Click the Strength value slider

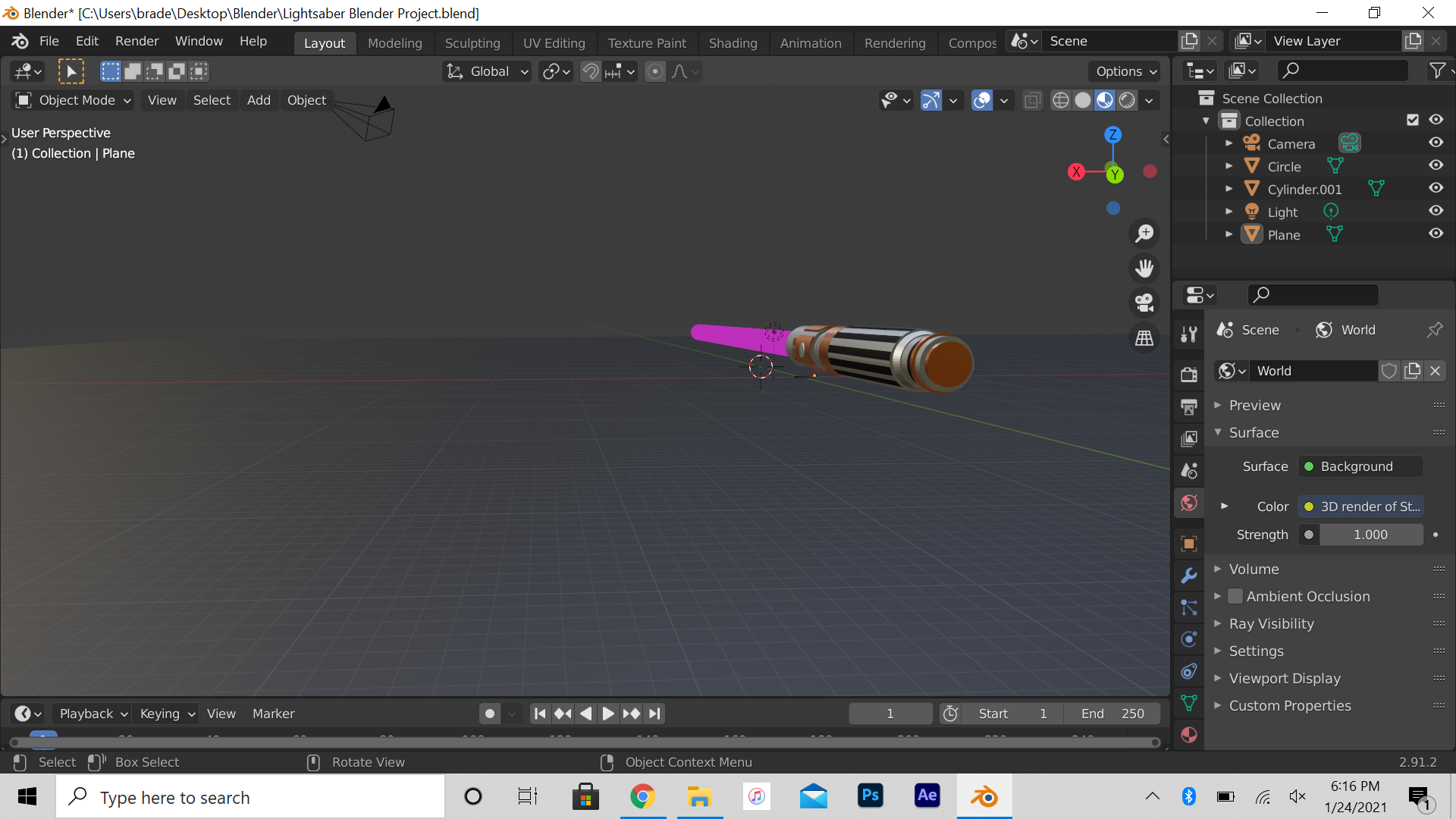1370,535
